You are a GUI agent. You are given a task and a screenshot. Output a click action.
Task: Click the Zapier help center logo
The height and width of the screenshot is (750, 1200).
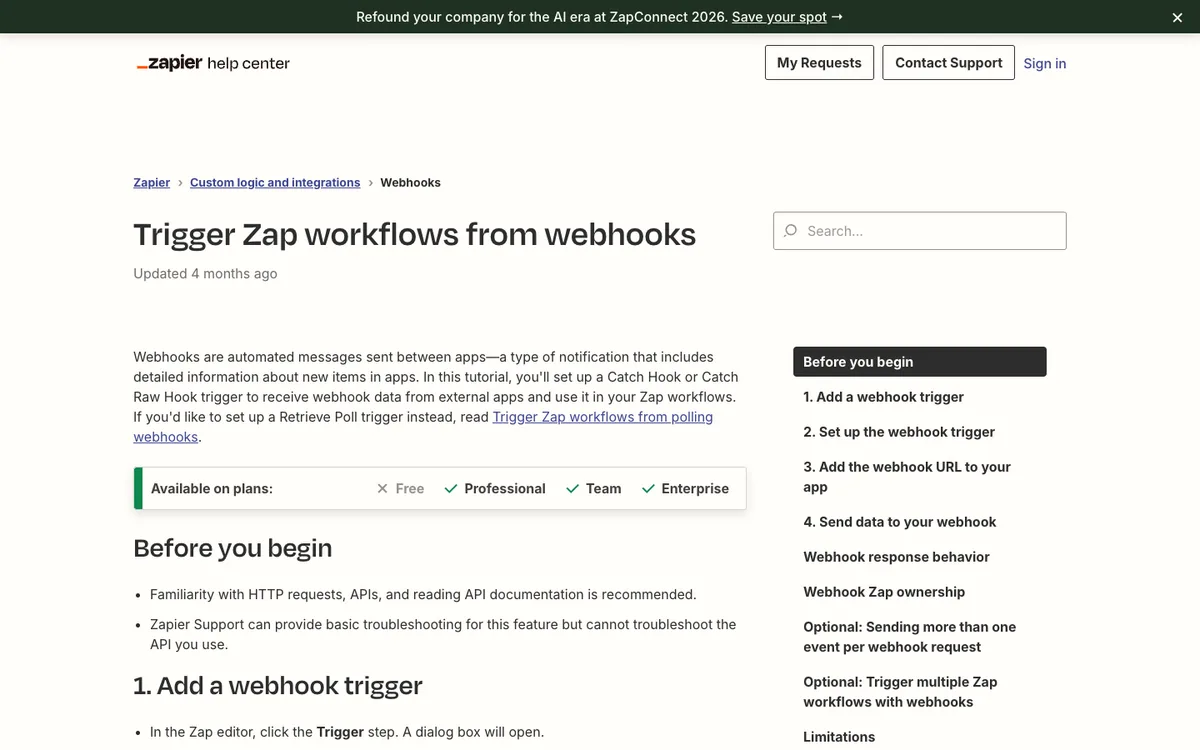(212, 63)
